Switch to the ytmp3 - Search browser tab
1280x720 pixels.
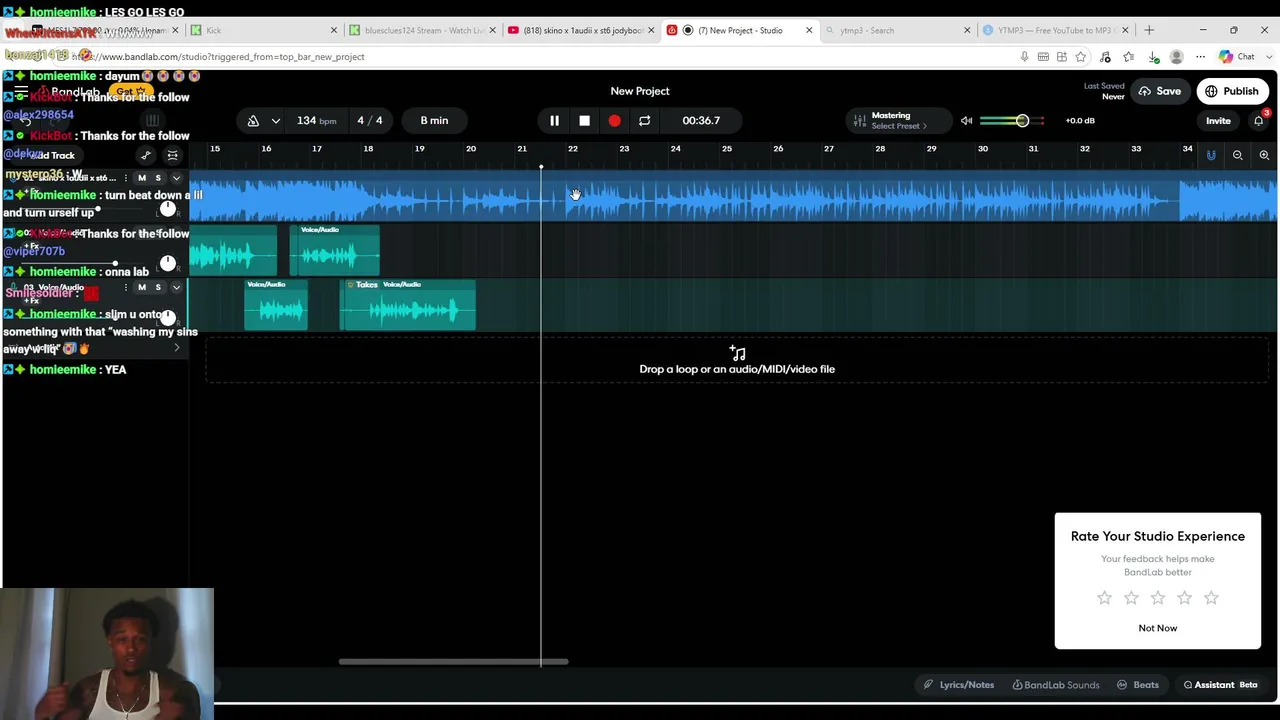coord(896,30)
